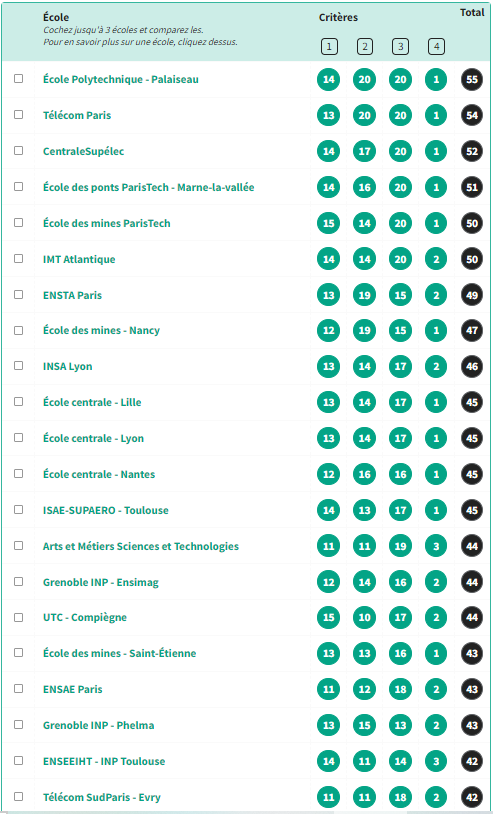Enable checkbox for Grenoble INP - Ensimag
This screenshot has width=493, height=814.
point(19,581)
